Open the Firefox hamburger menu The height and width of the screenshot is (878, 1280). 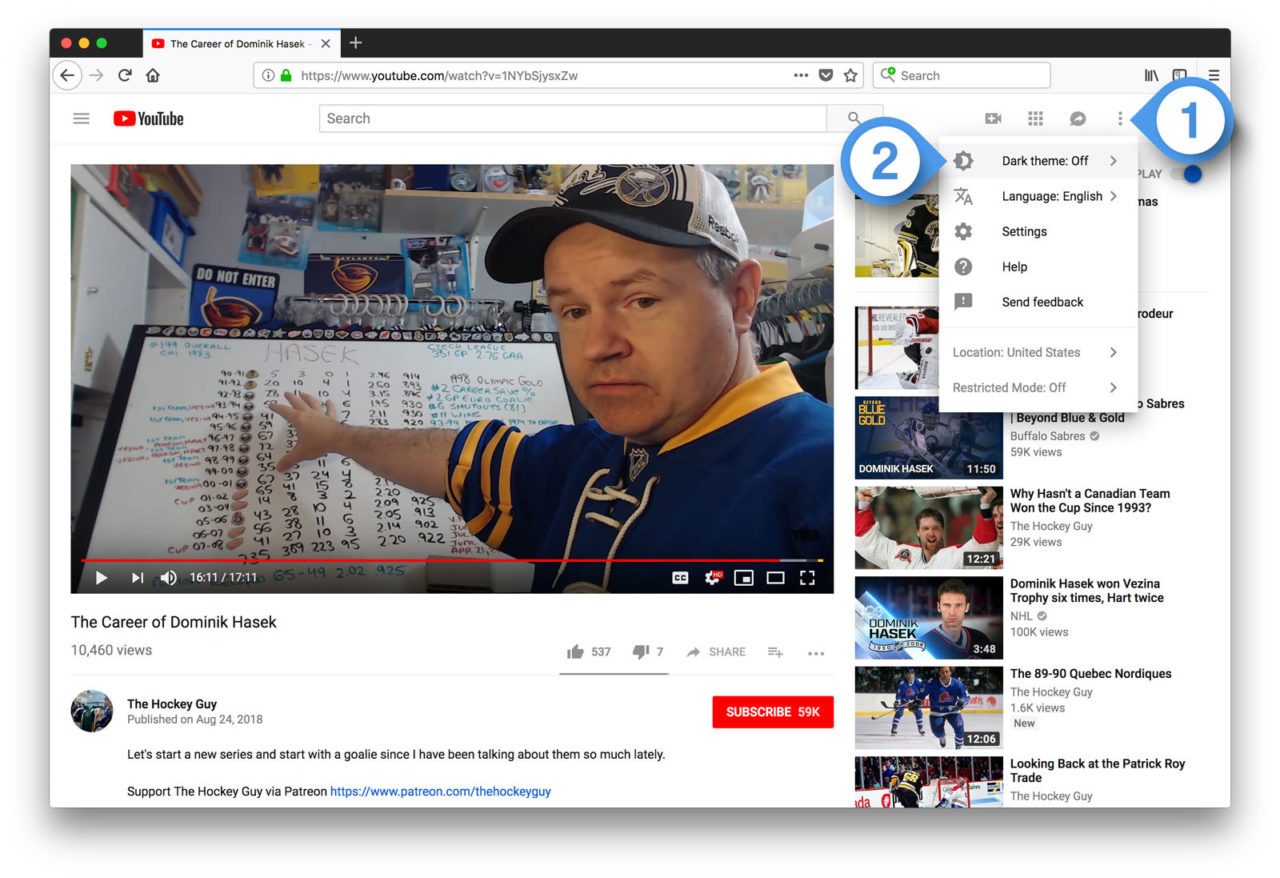[x=1213, y=75]
